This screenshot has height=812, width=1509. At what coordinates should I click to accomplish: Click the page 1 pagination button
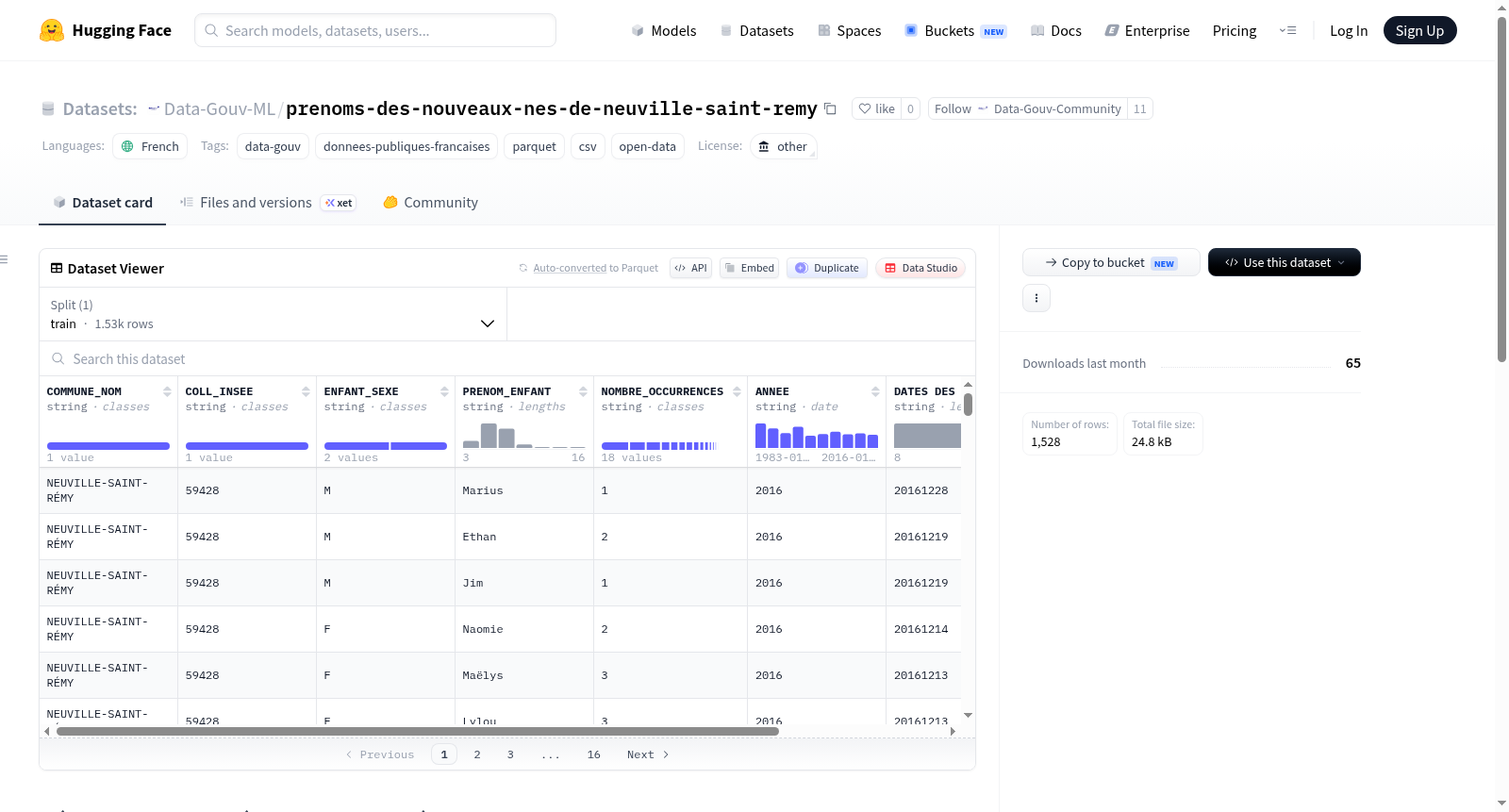click(x=444, y=754)
